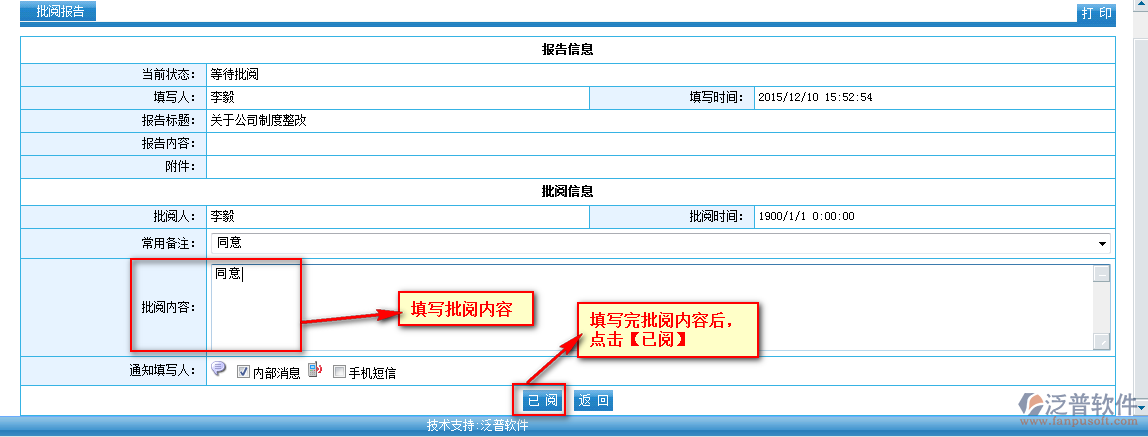Click the 关于公司制度整改 report title text

point(258,121)
